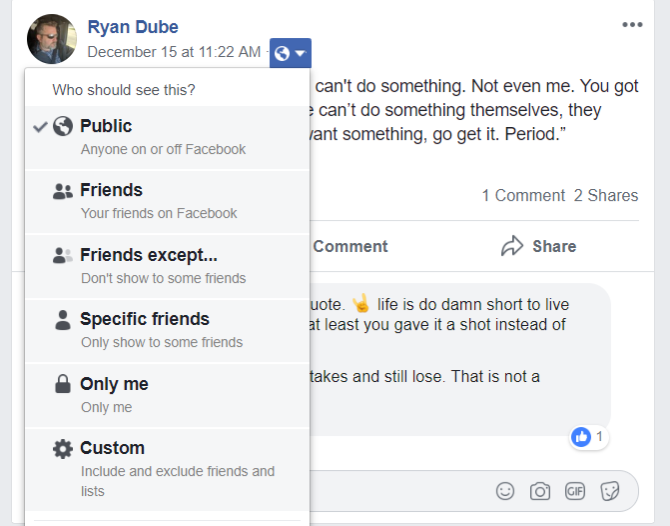The image size is (670, 526).
Task: View the 2 Shares link
Action: (x=606, y=195)
